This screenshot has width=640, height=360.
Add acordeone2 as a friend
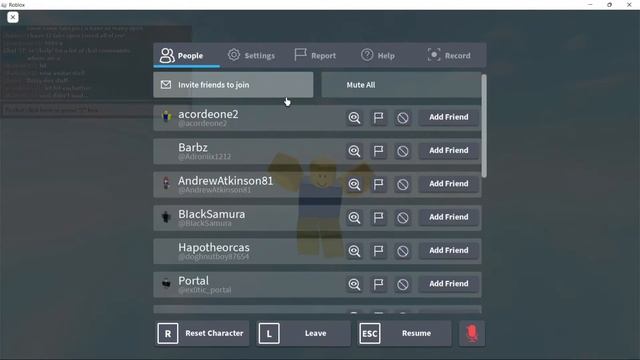(x=449, y=117)
